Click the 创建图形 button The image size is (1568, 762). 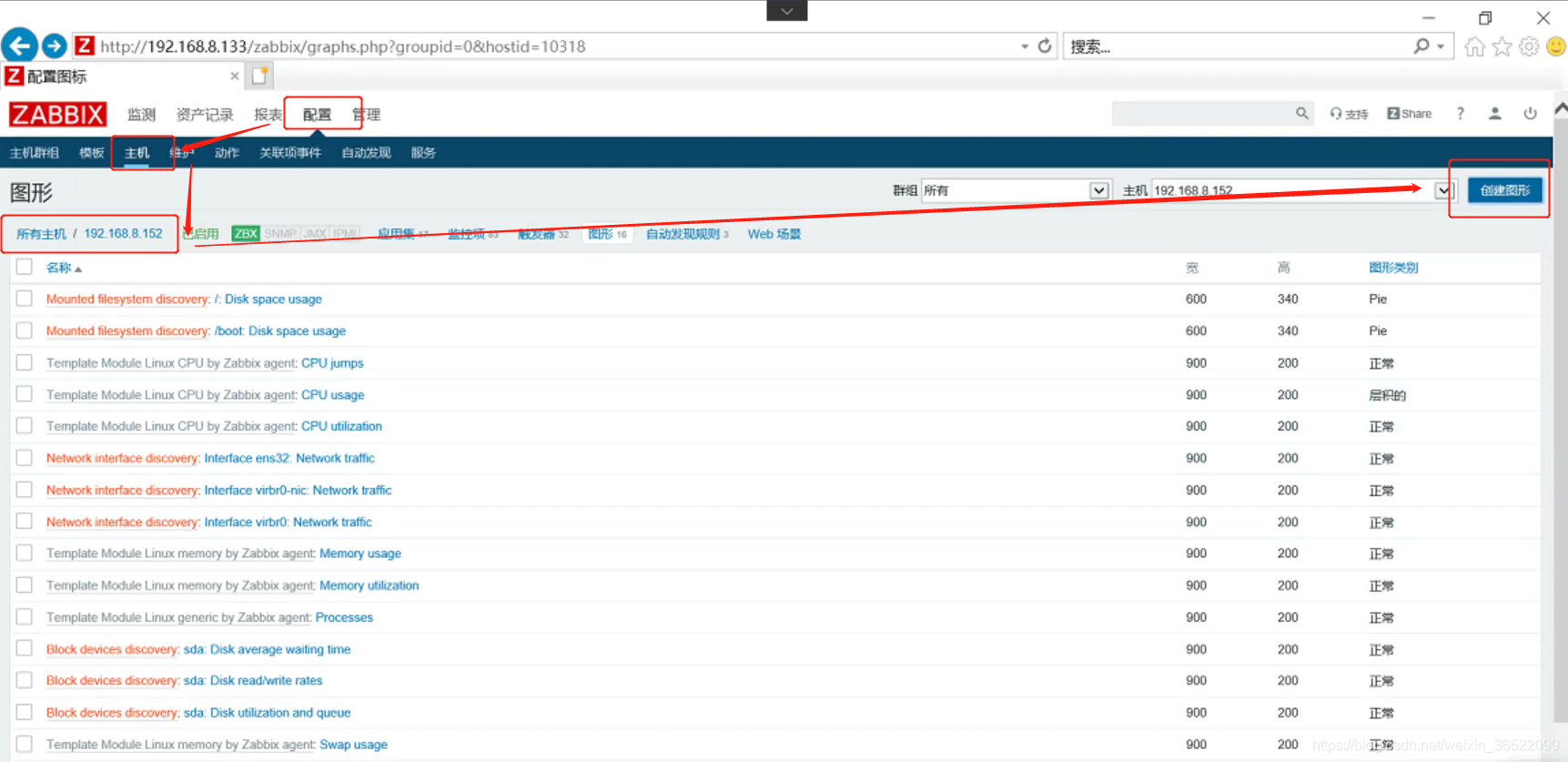pyautogui.click(x=1505, y=190)
